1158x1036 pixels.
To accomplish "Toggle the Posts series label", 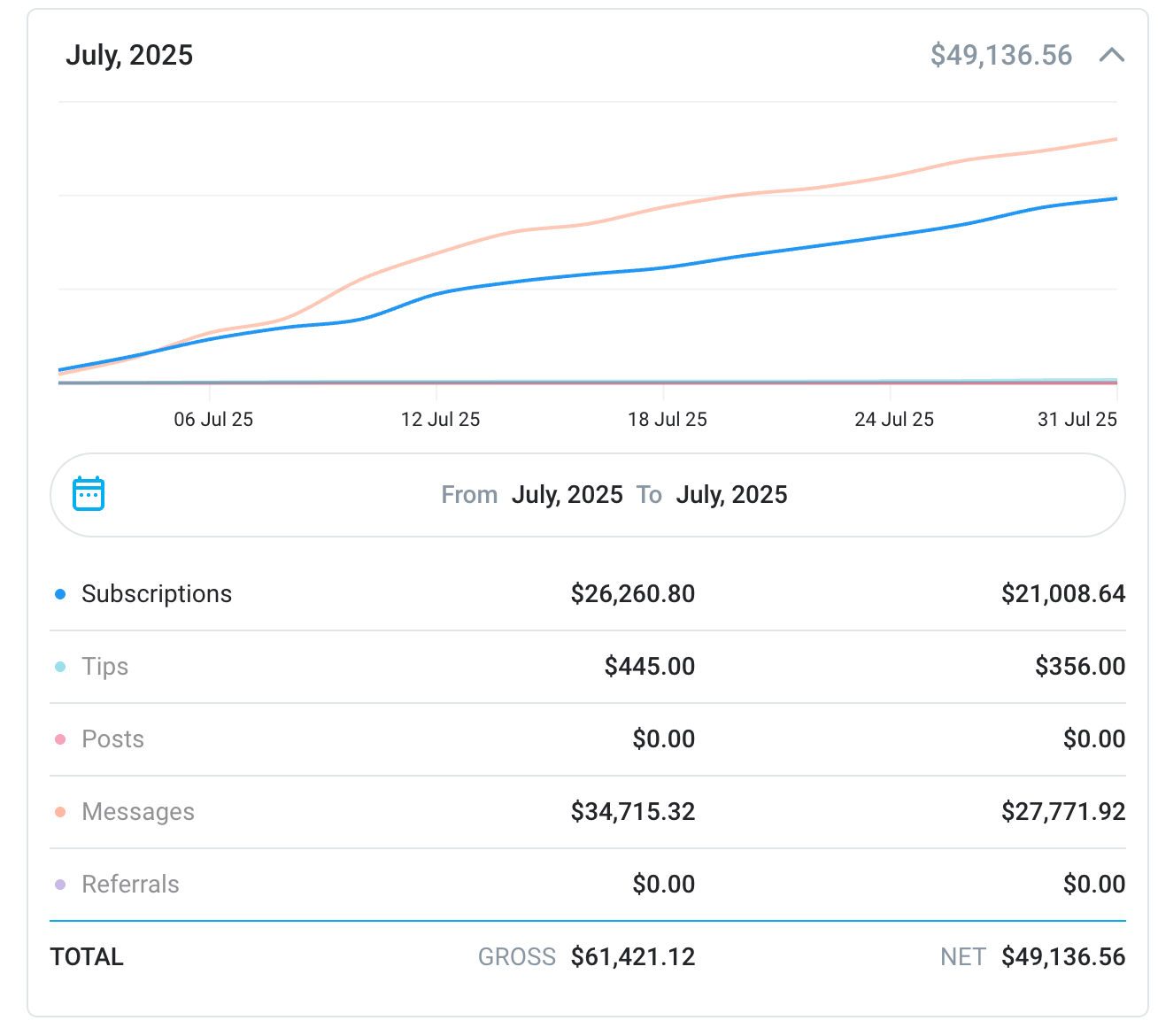I will pyautogui.click(x=112, y=739).
